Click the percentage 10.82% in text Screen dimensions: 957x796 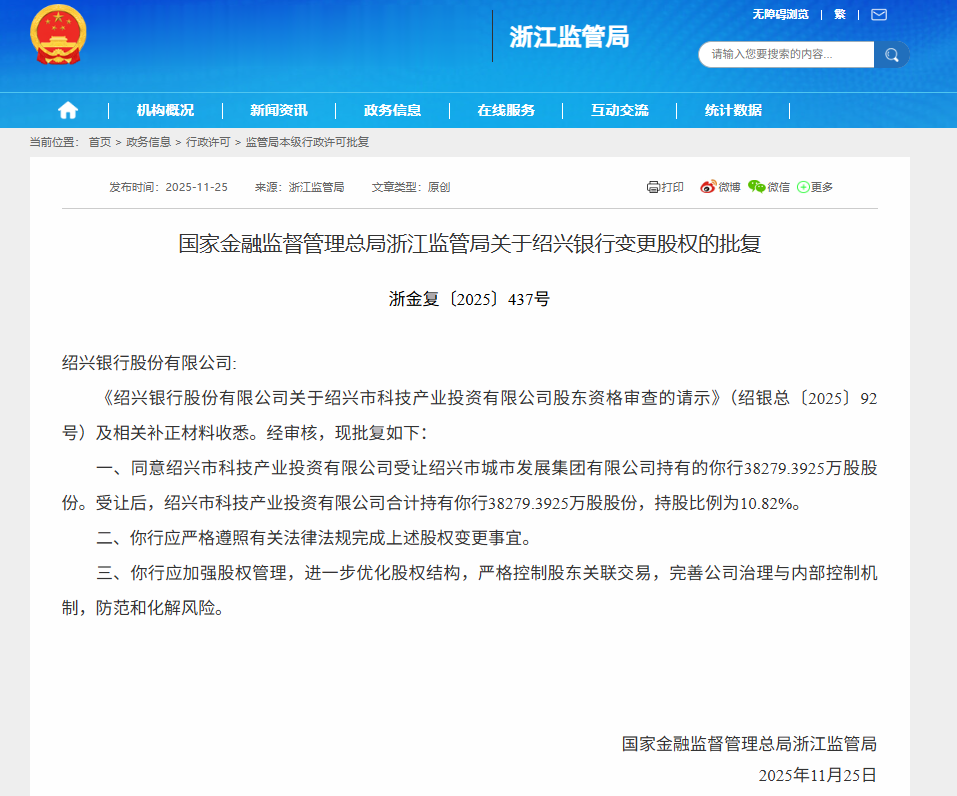(x=766, y=504)
